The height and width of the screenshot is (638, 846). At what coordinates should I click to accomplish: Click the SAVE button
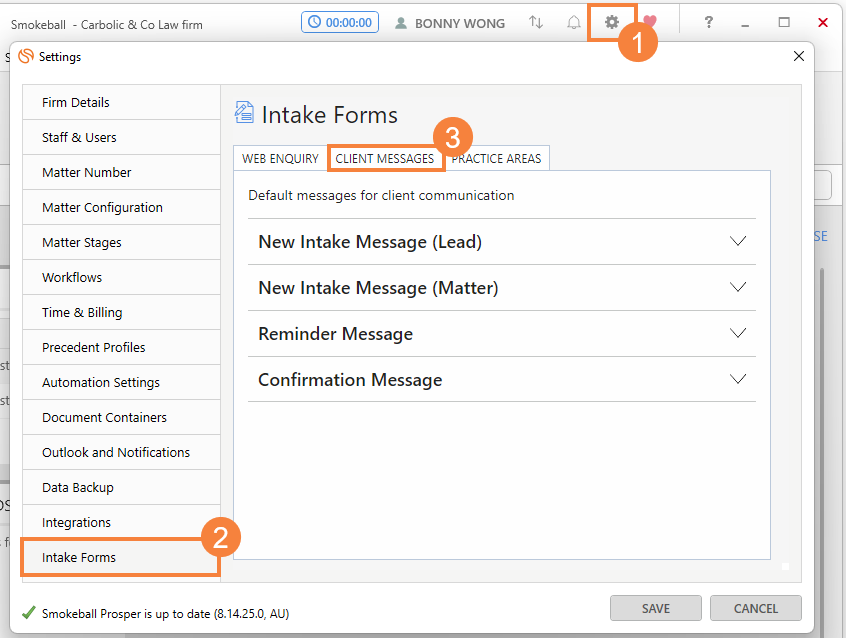click(656, 608)
